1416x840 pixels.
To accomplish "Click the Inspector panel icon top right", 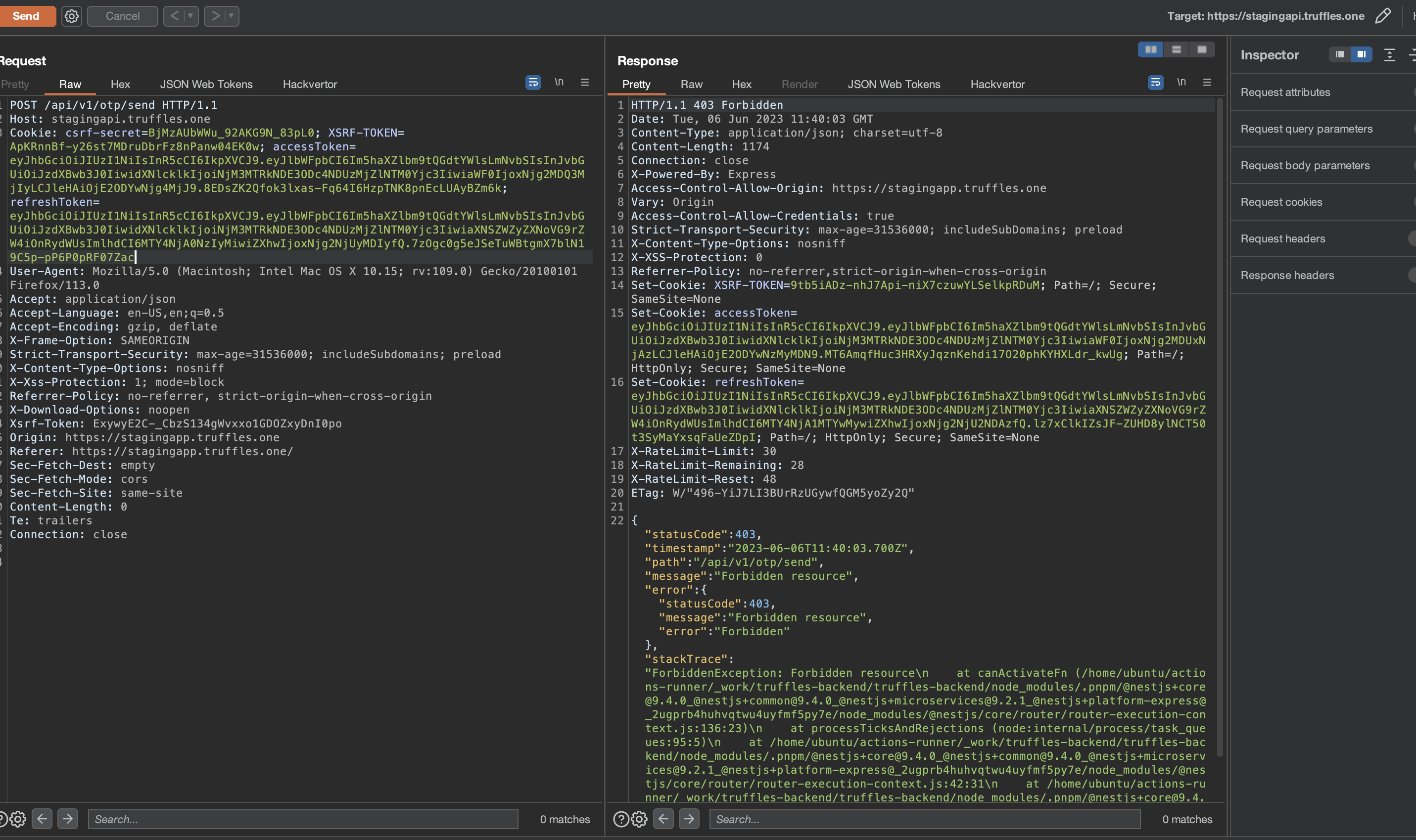I will pos(1361,54).
